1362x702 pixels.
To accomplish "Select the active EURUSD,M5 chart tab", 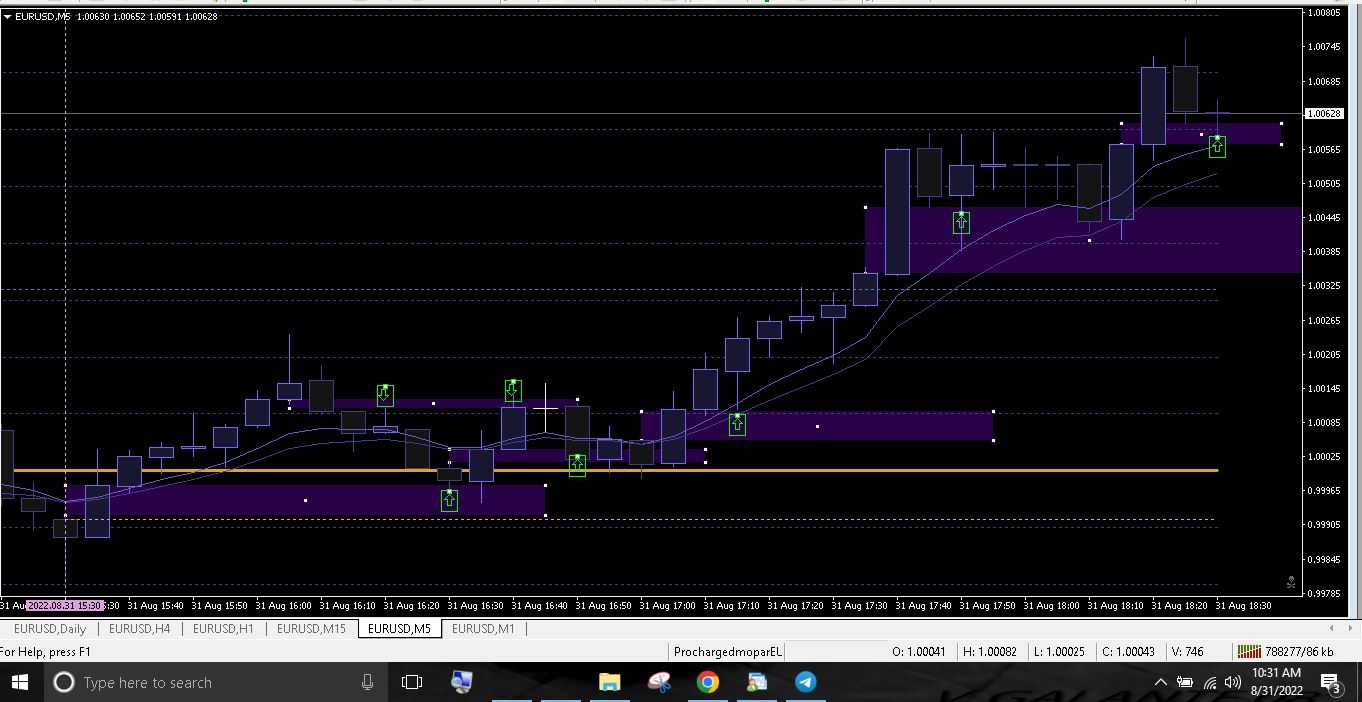I will pos(399,629).
